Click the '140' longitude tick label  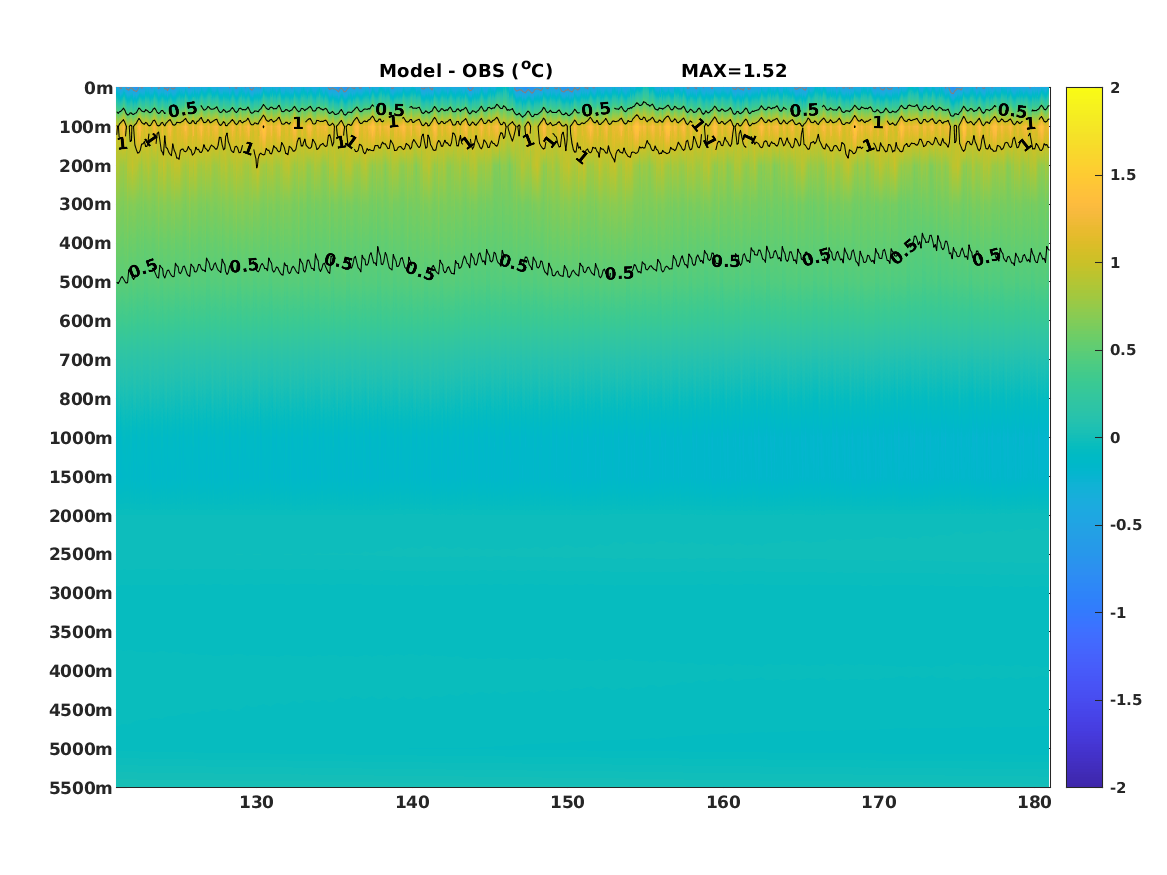412,802
